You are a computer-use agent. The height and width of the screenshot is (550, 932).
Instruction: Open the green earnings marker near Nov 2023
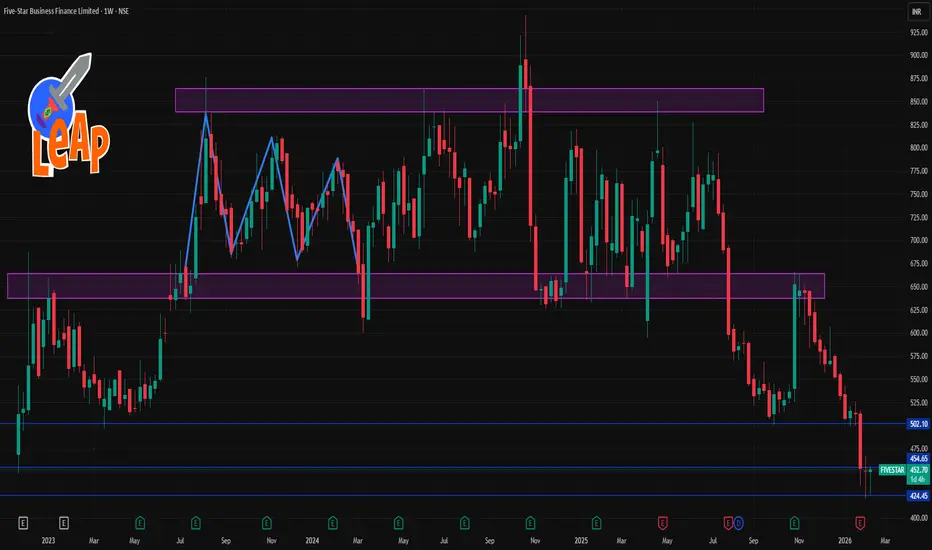pyautogui.click(x=266, y=523)
